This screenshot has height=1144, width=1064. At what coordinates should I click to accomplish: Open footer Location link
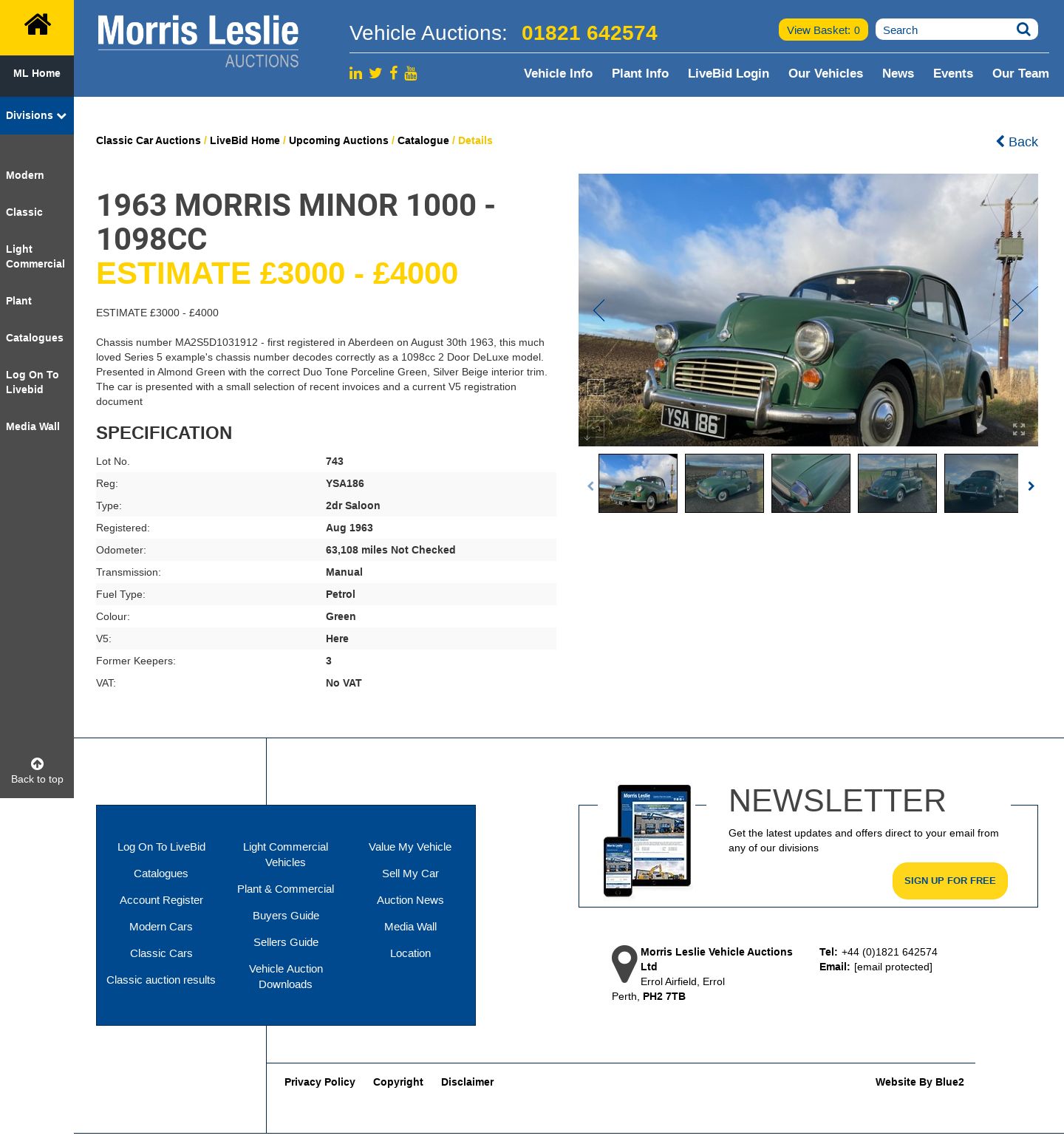click(x=410, y=953)
